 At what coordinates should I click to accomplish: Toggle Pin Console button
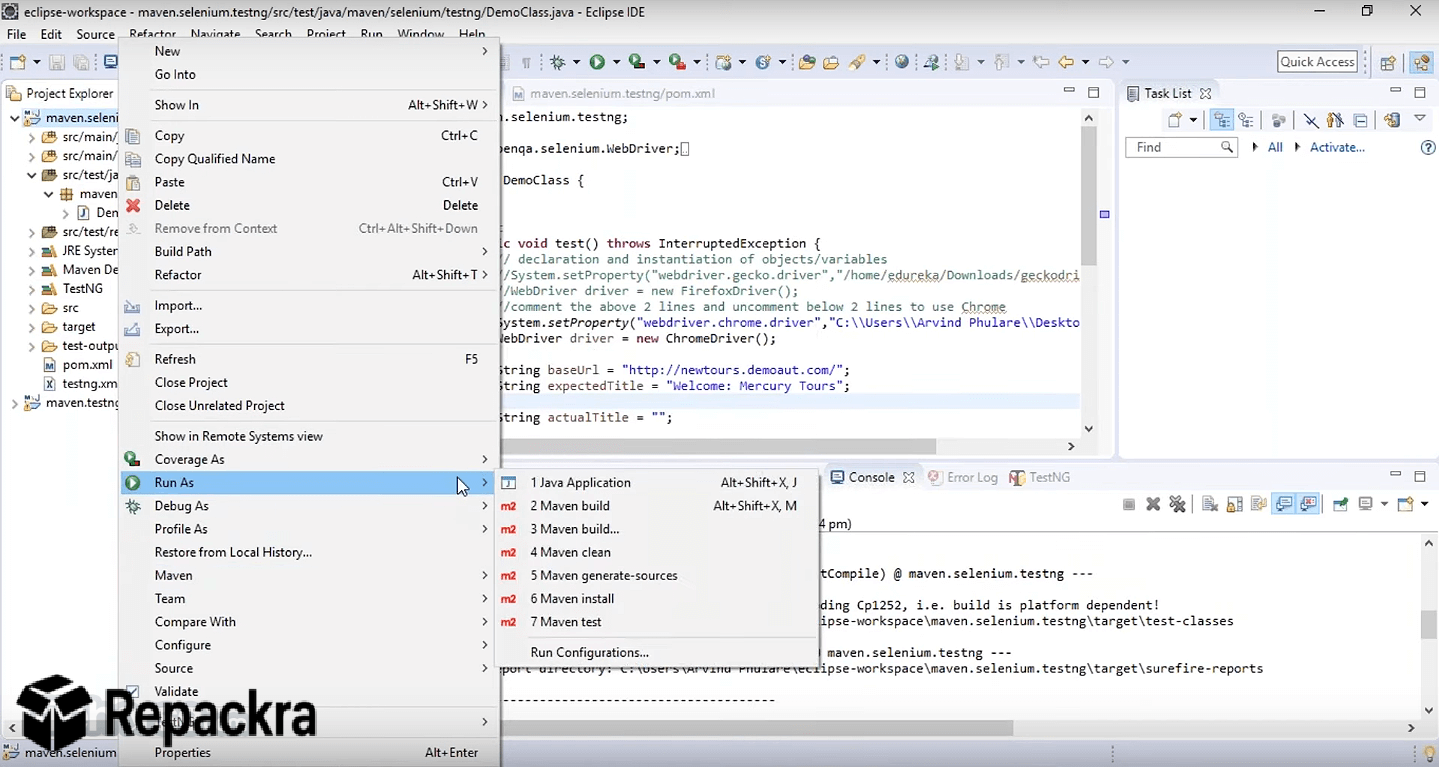(1340, 504)
